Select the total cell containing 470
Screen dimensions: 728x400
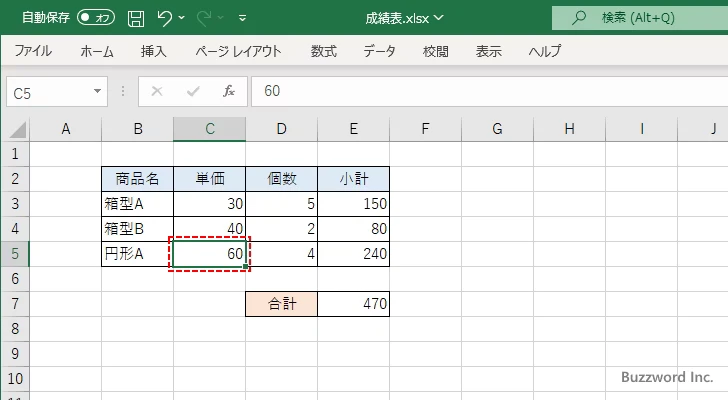pos(353,304)
